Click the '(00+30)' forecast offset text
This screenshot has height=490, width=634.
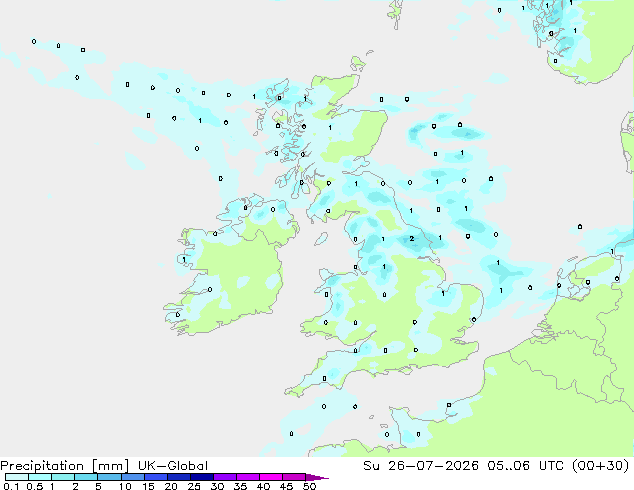[x=600, y=466]
